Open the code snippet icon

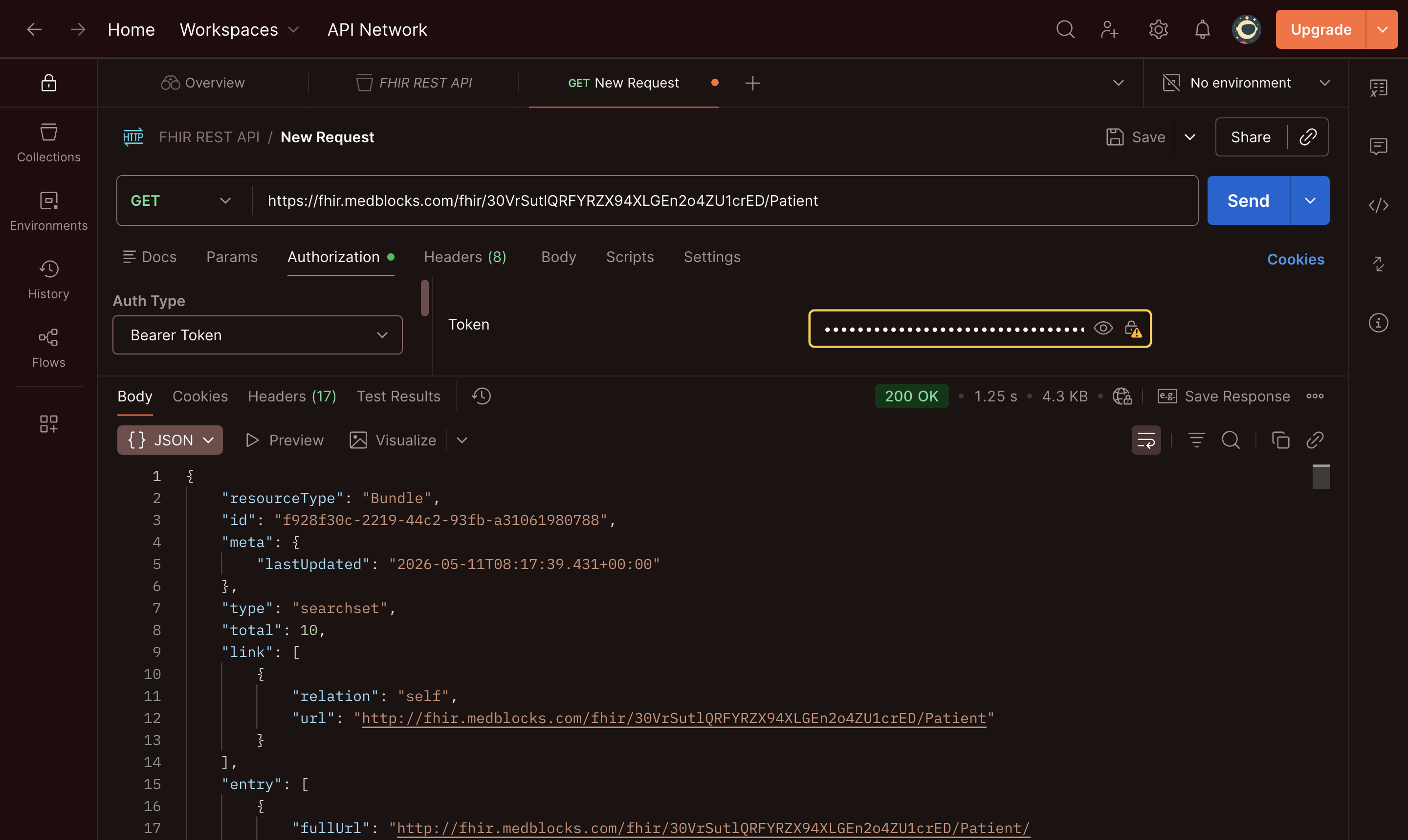[1378, 205]
